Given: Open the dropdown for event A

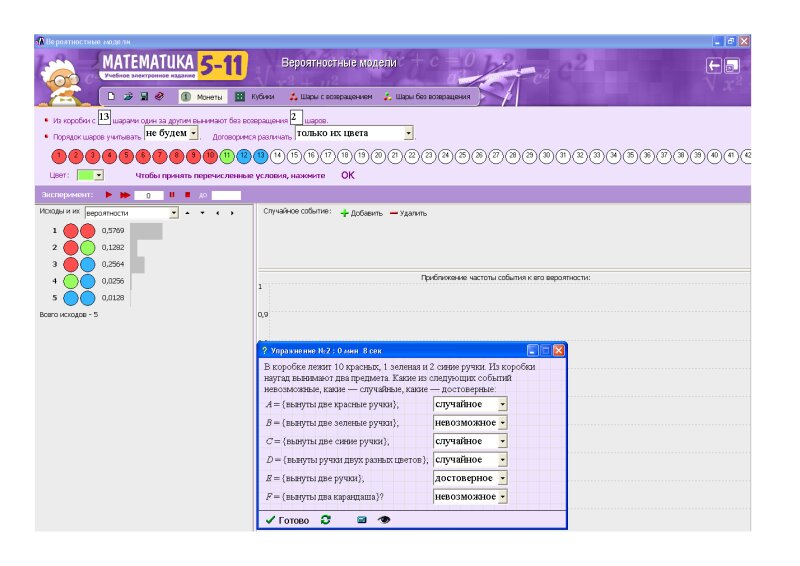Looking at the screenshot, I should [x=502, y=404].
